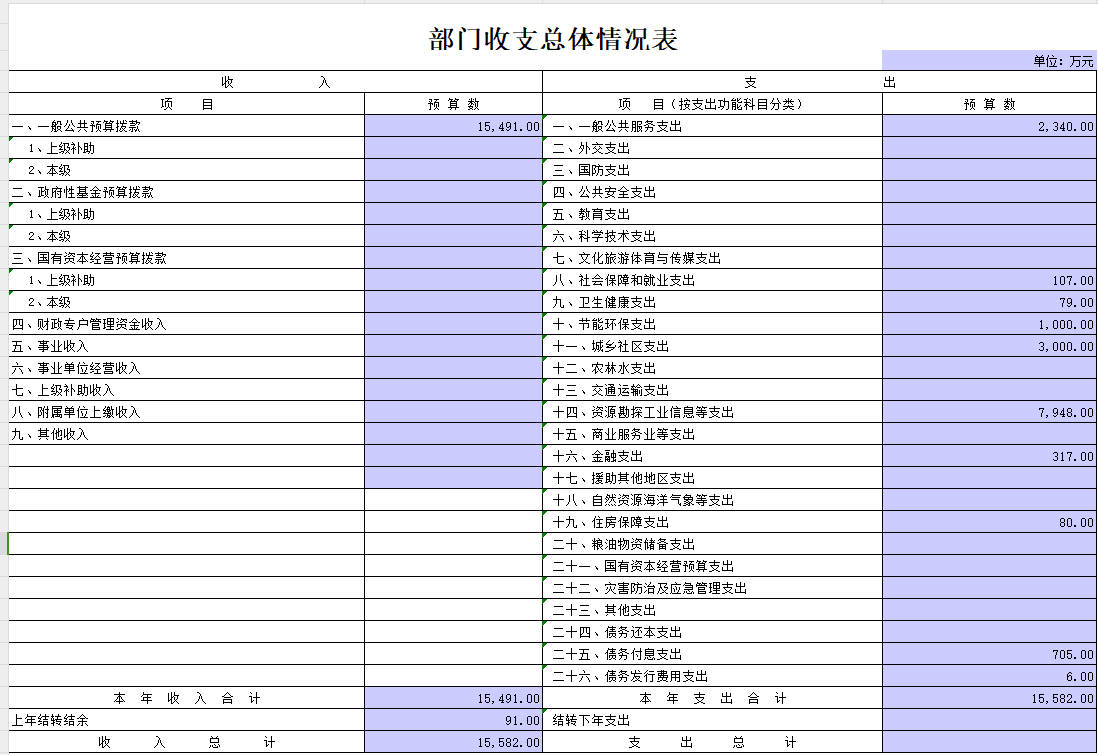Select the 二十六、债务发行费用支出 cell
The image size is (1098, 755).
point(712,676)
